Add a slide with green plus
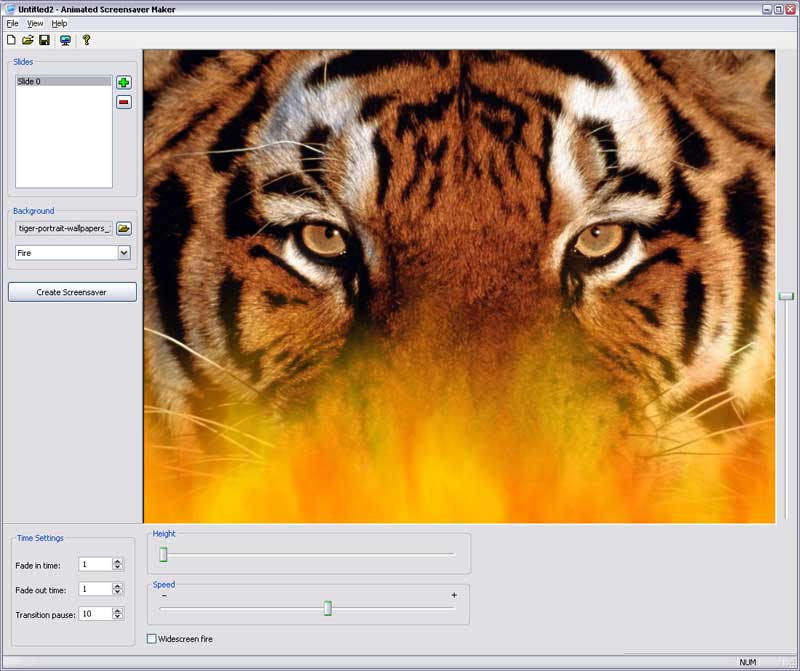The height and width of the screenshot is (671, 800). click(x=124, y=83)
